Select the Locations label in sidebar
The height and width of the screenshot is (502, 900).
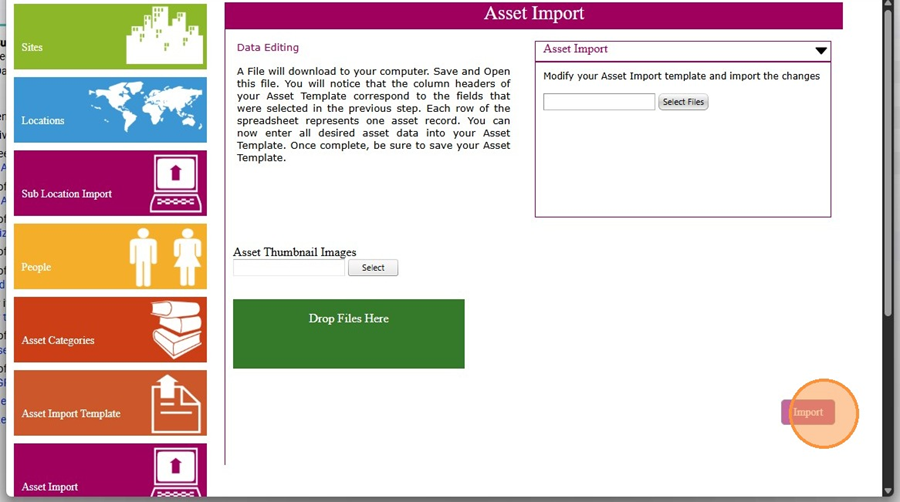click(x=43, y=120)
